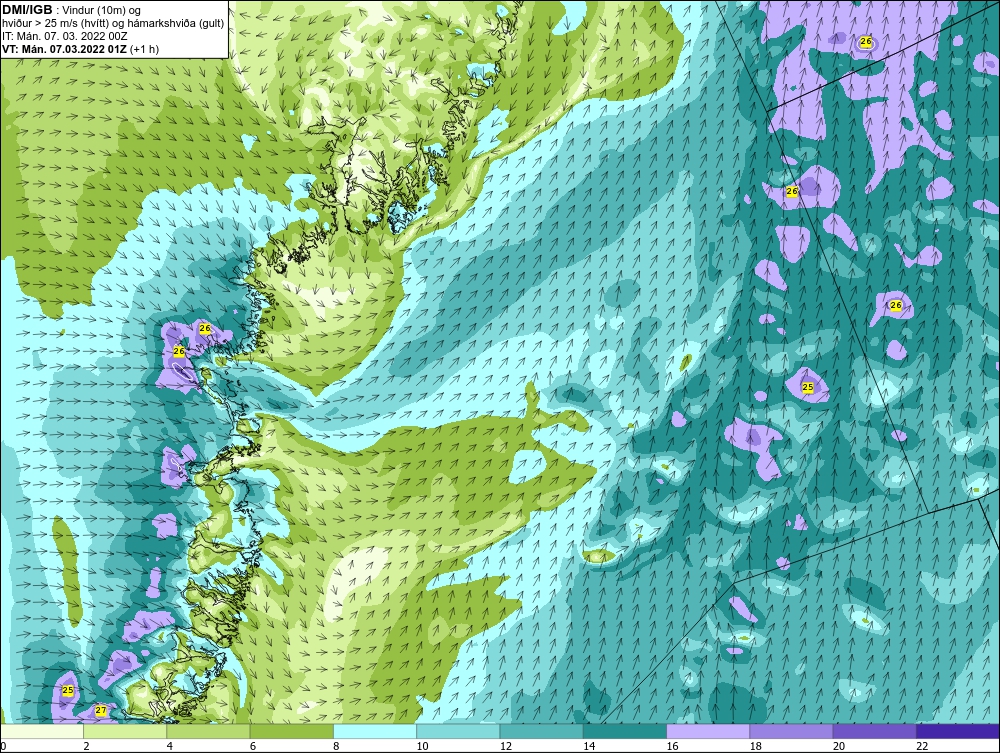
Task: Click the '16' tick label on the color scale
Action: [672, 747]
